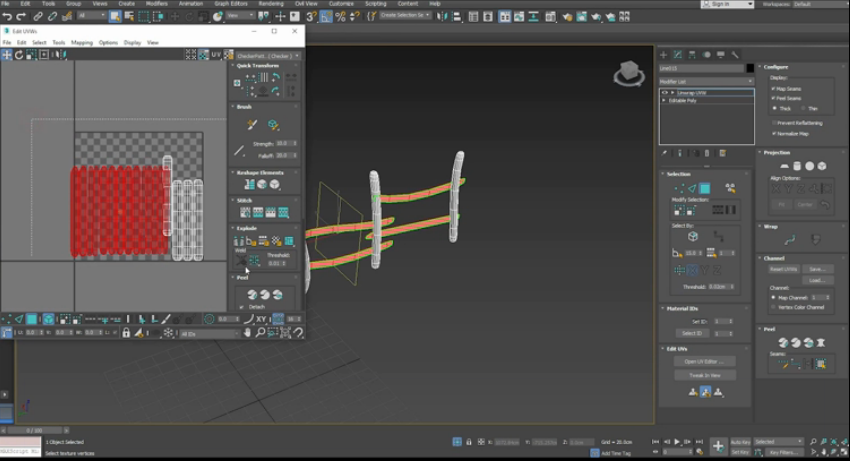
Task: Click the Straighten Selection icon in Reshape Elements
Action: (x=249, y=184)
